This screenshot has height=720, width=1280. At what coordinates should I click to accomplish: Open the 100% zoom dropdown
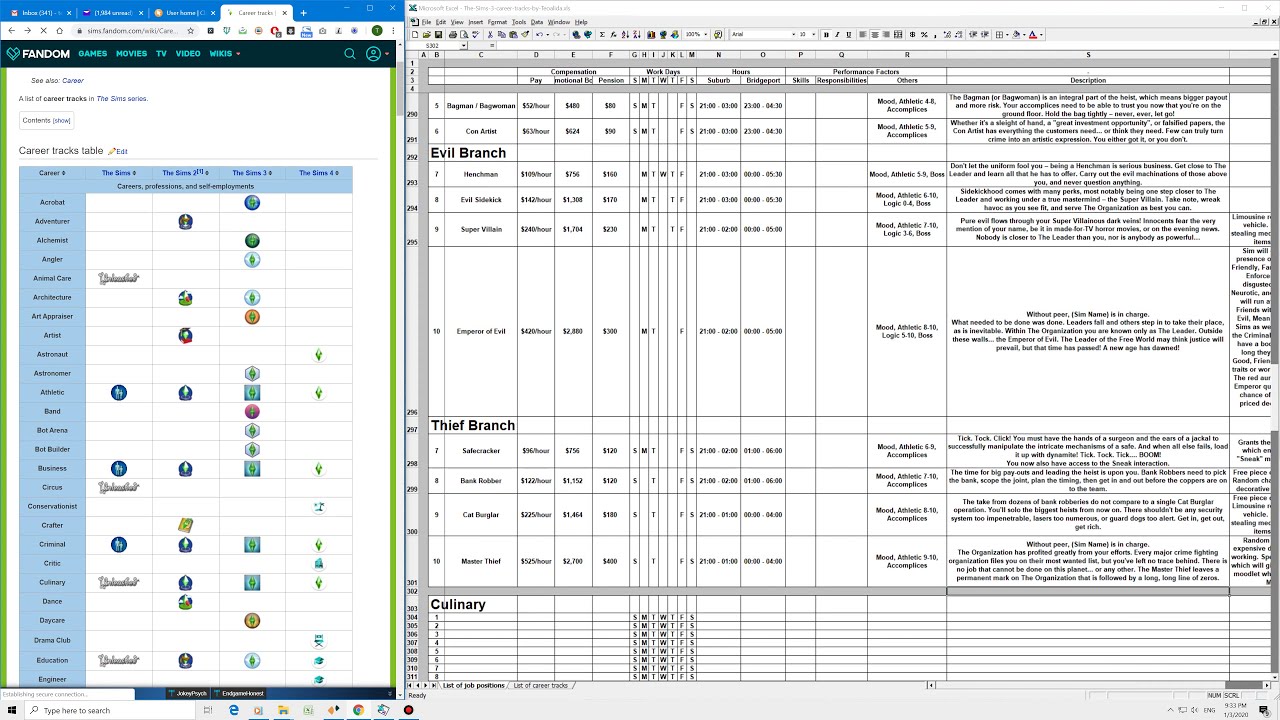pos(705,34)
